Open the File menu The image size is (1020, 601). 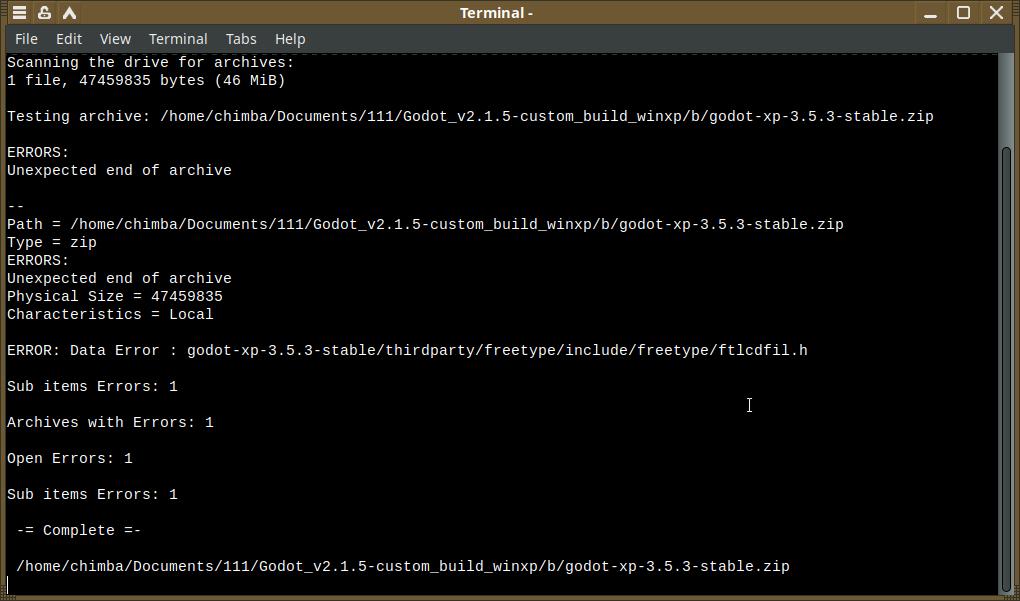(27, 39)
